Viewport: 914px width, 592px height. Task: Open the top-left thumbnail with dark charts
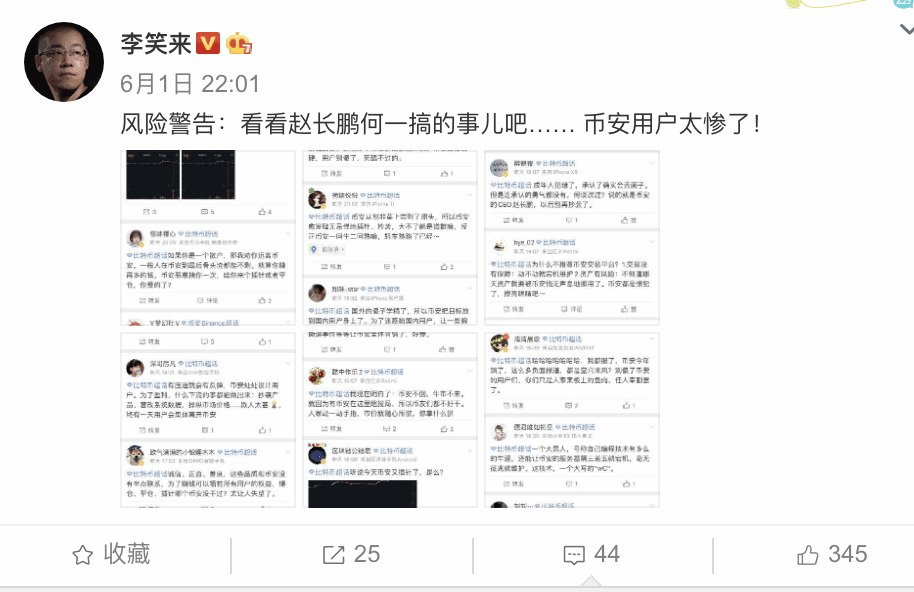pyautogui.click(x=208, y=238)
